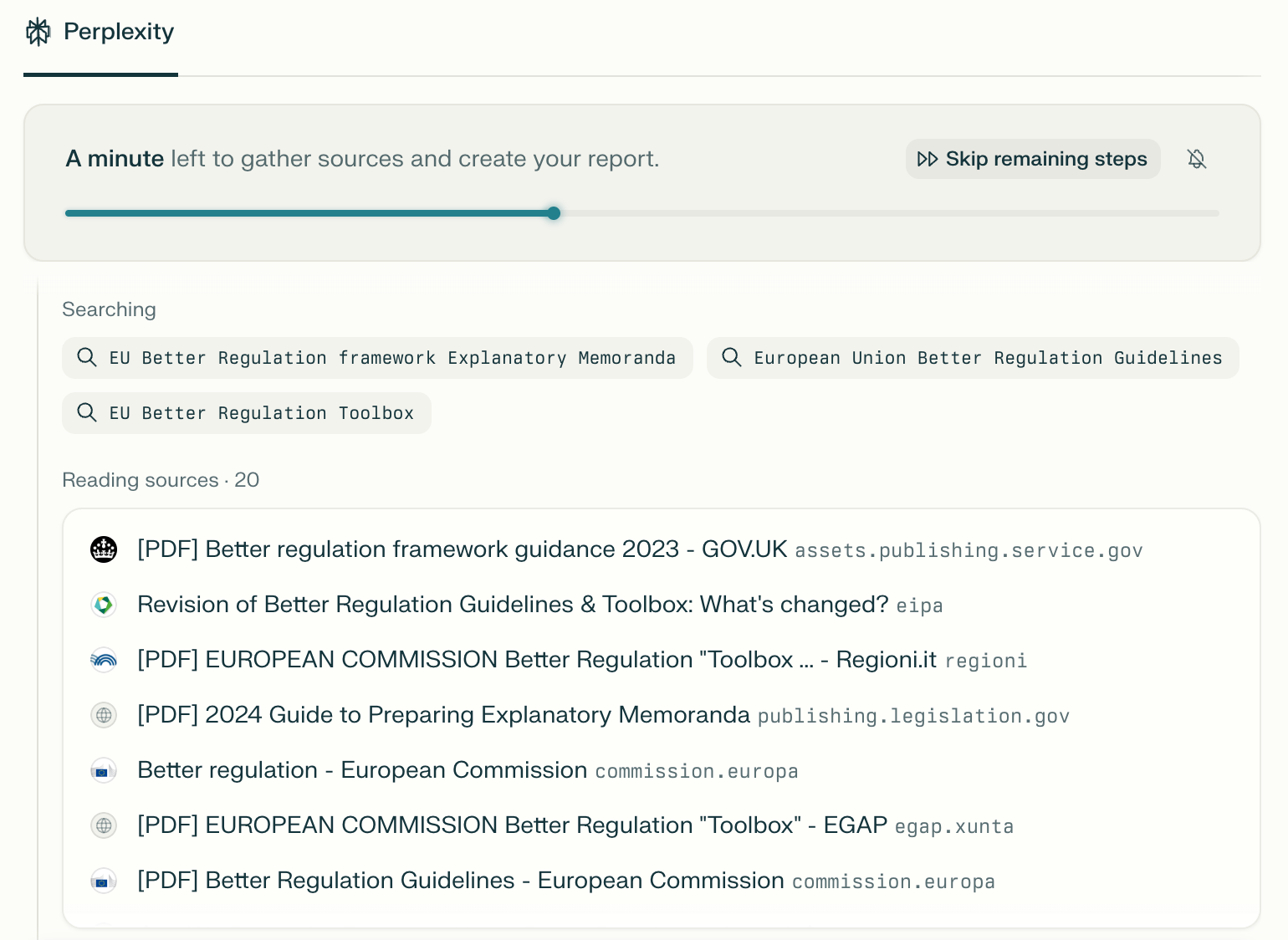The image size is (1288, 940).
Task: Click GOV.UK crown favicon
Action: 104,549
